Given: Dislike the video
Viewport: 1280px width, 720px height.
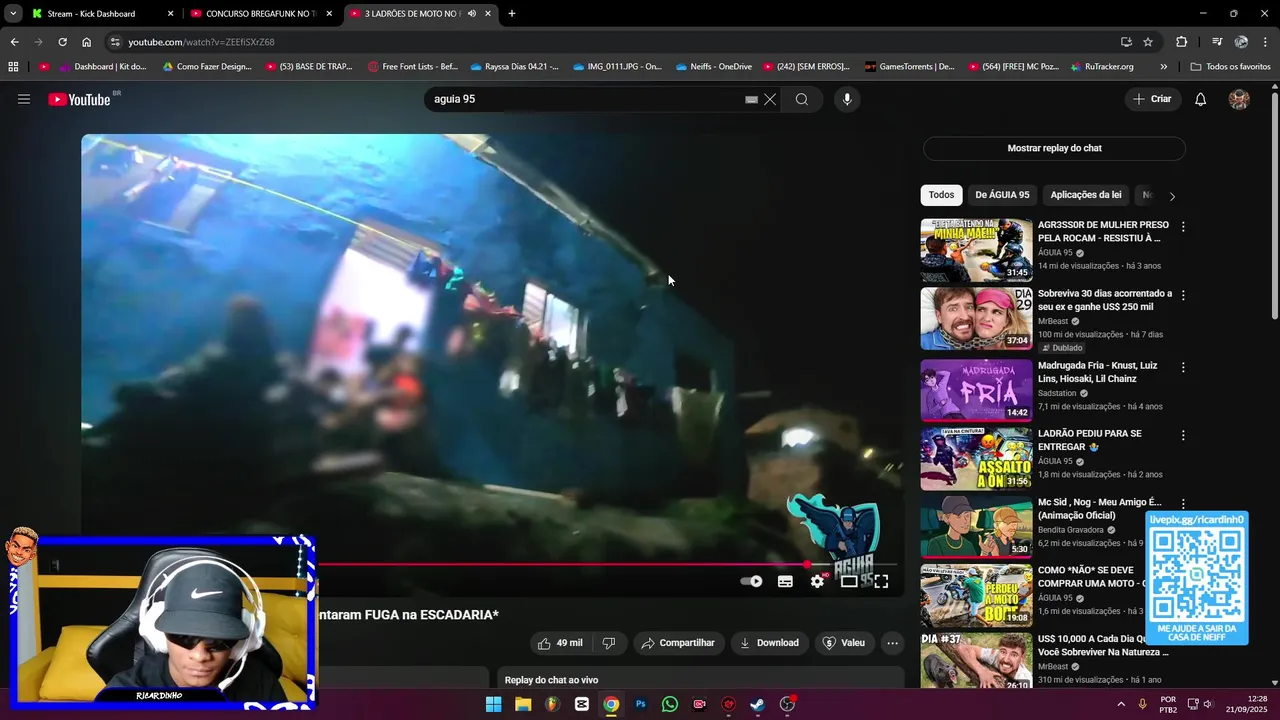Looking at the screenshot, I should (x=609, y=643).
